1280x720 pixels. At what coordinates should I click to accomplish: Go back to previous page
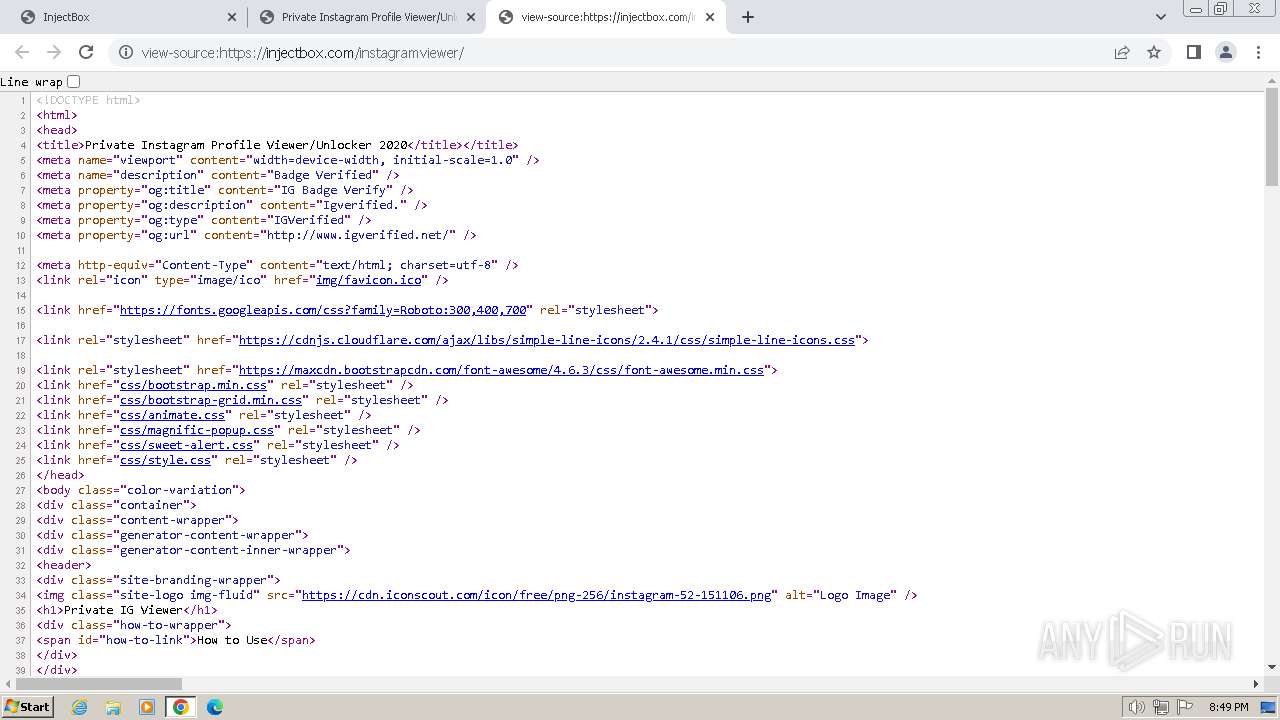pos(22,52)
